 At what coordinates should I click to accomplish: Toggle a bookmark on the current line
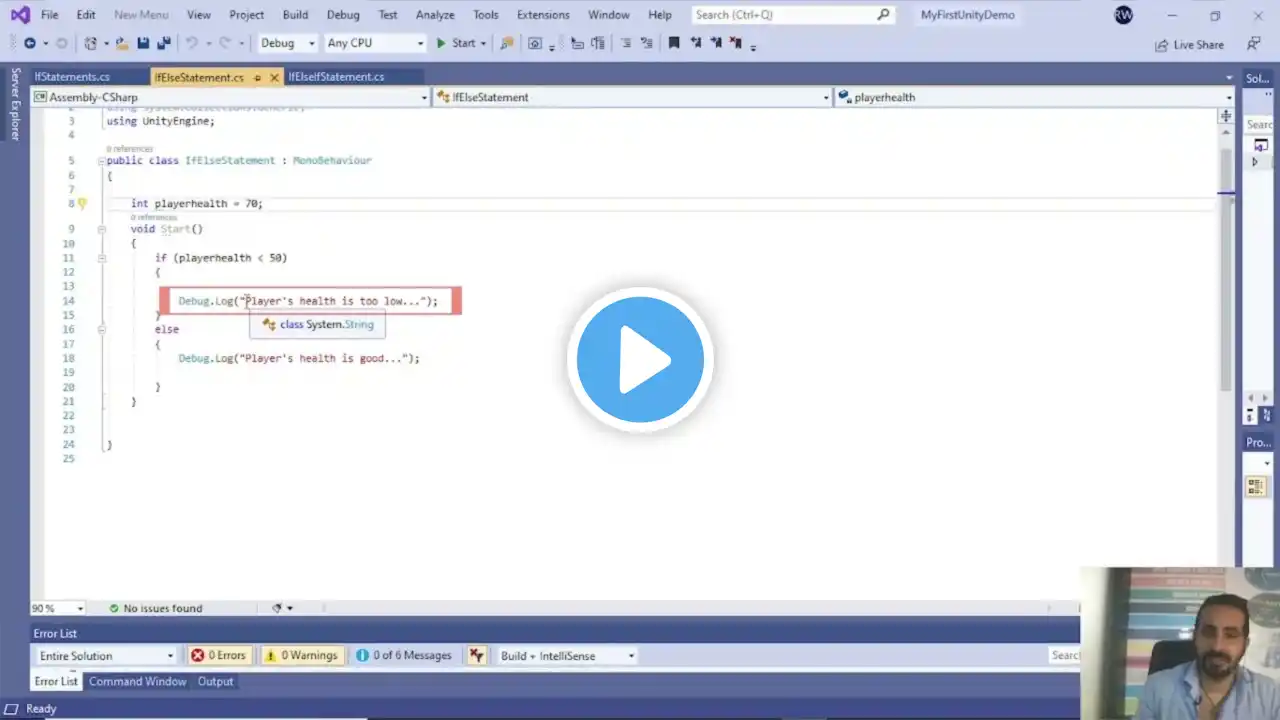(x=674, y=43)
